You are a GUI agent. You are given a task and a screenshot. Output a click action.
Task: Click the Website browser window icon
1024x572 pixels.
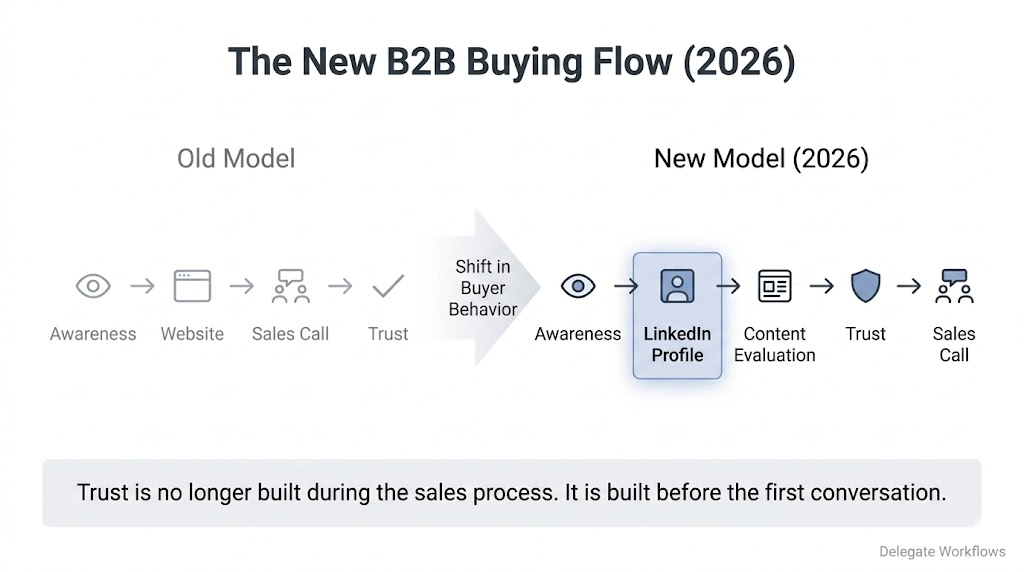(192, 287)
